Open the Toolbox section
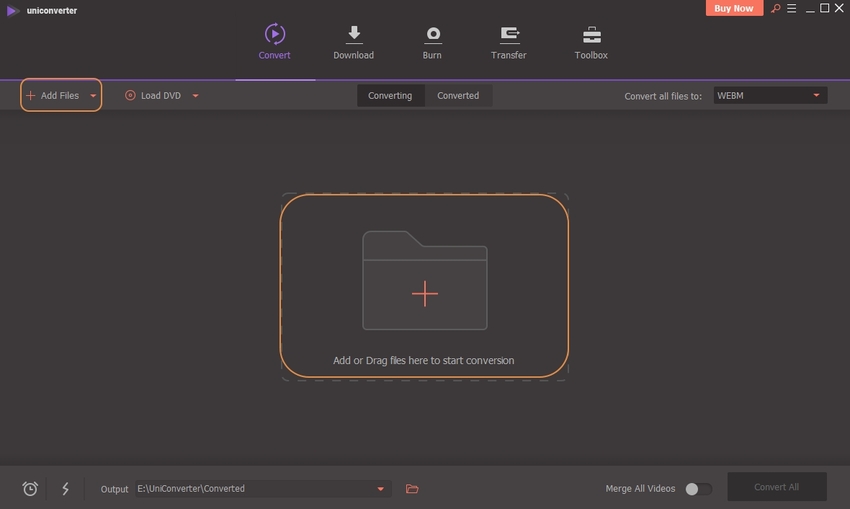850x509 pixels. tap(591, 42)
